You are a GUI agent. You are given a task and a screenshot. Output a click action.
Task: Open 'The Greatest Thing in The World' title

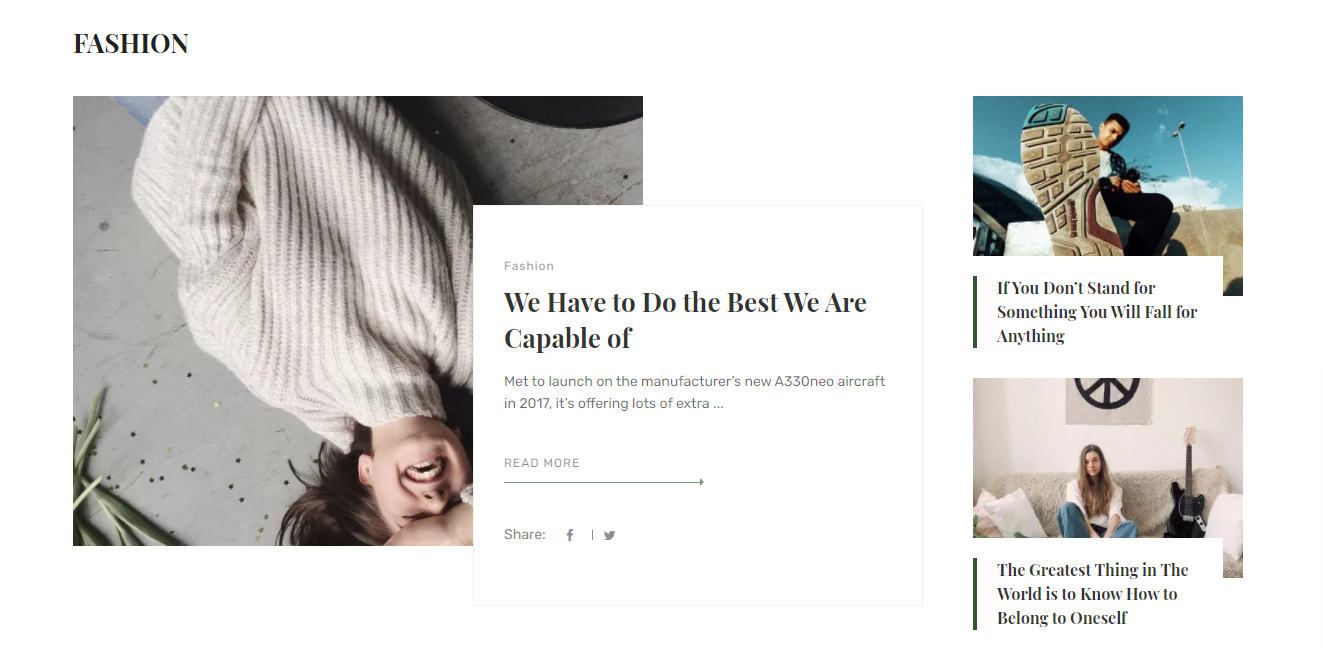click(x=1092, y=594)
